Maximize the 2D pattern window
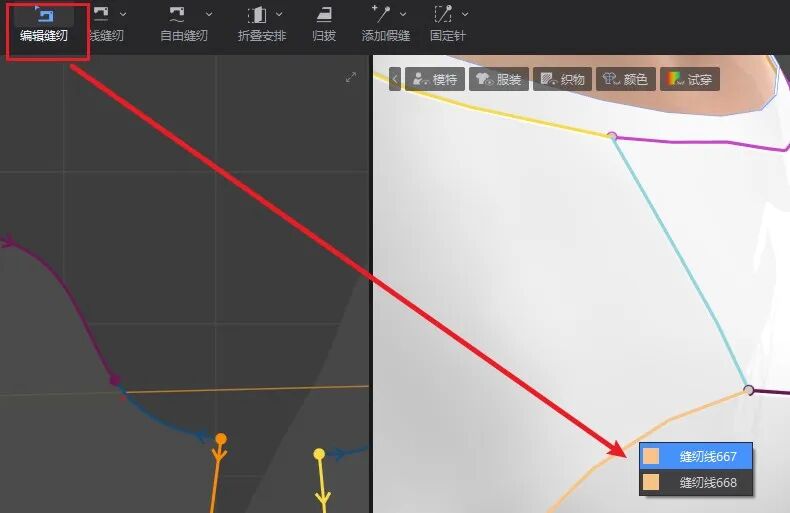Screen dimensions: 790x513 click(351, 77)
